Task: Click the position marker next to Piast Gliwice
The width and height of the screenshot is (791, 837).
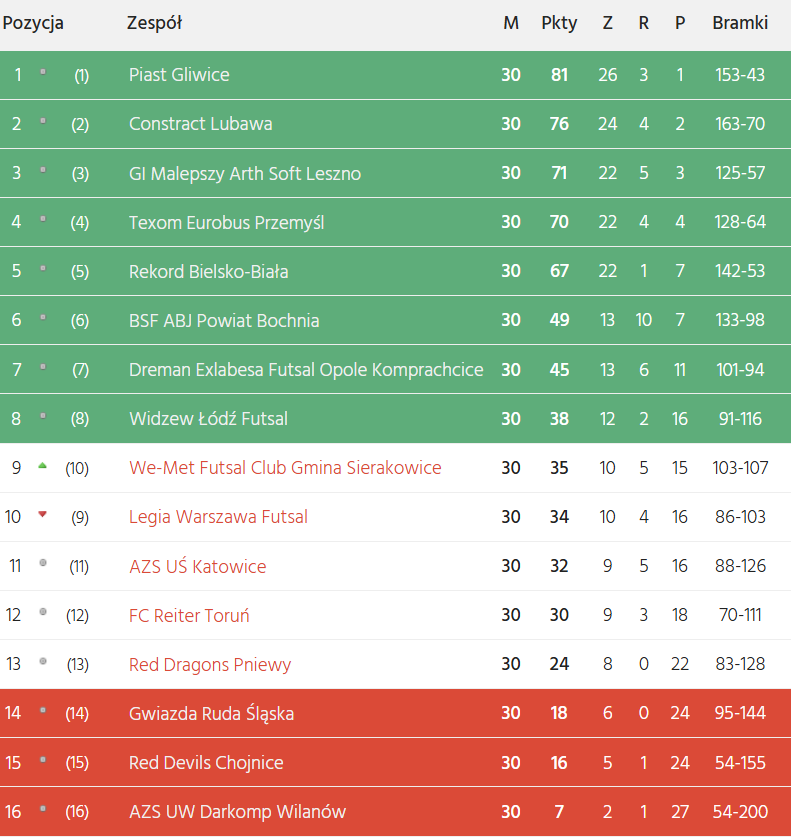Action: click(42, 73)
